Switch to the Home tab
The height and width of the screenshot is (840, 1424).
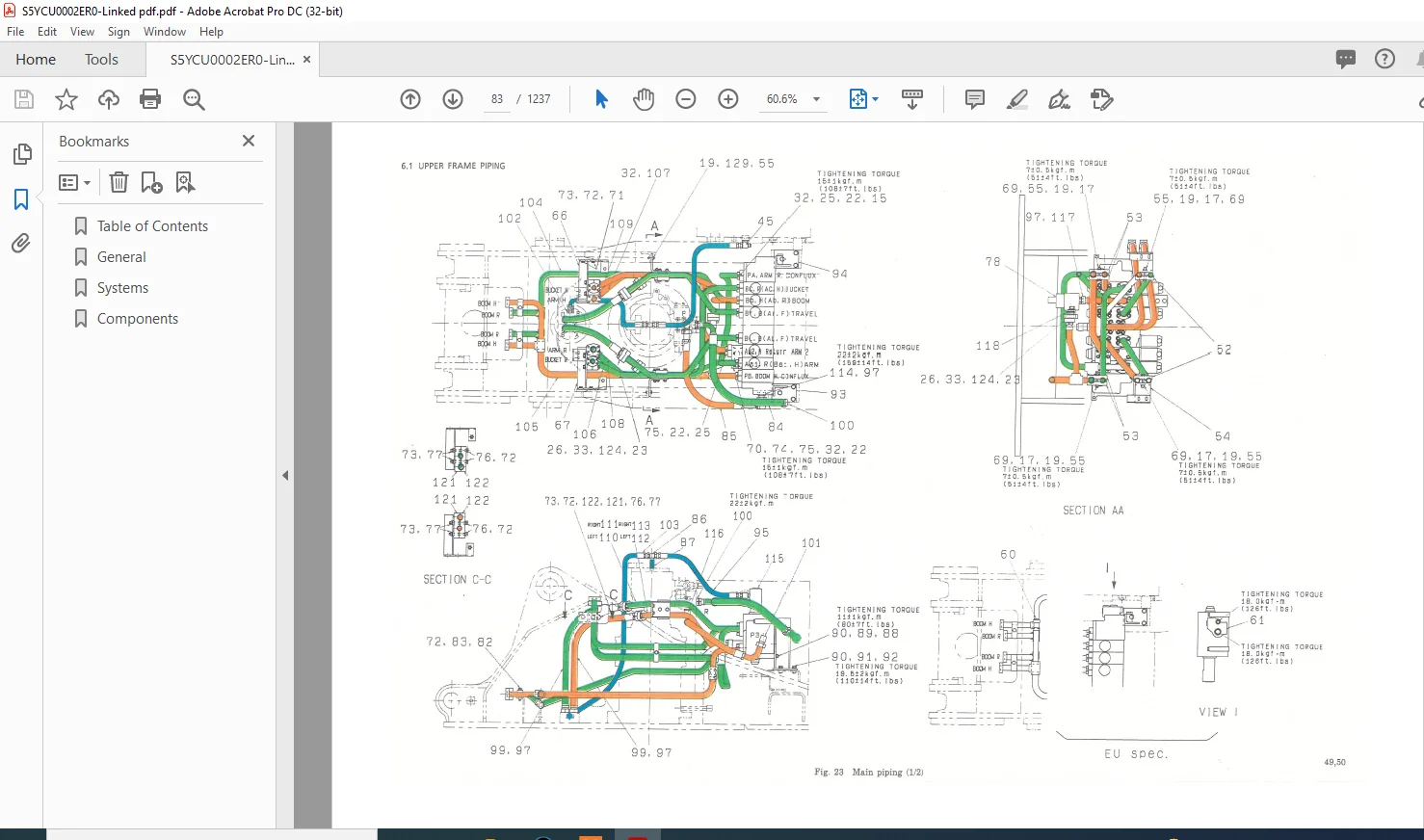[36, 60]
